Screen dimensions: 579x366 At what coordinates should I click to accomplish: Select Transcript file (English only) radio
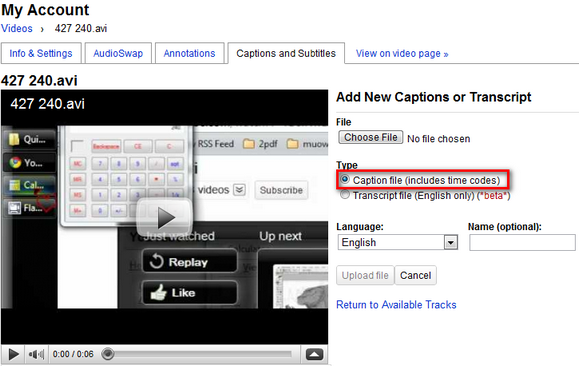tap(345, 194)
